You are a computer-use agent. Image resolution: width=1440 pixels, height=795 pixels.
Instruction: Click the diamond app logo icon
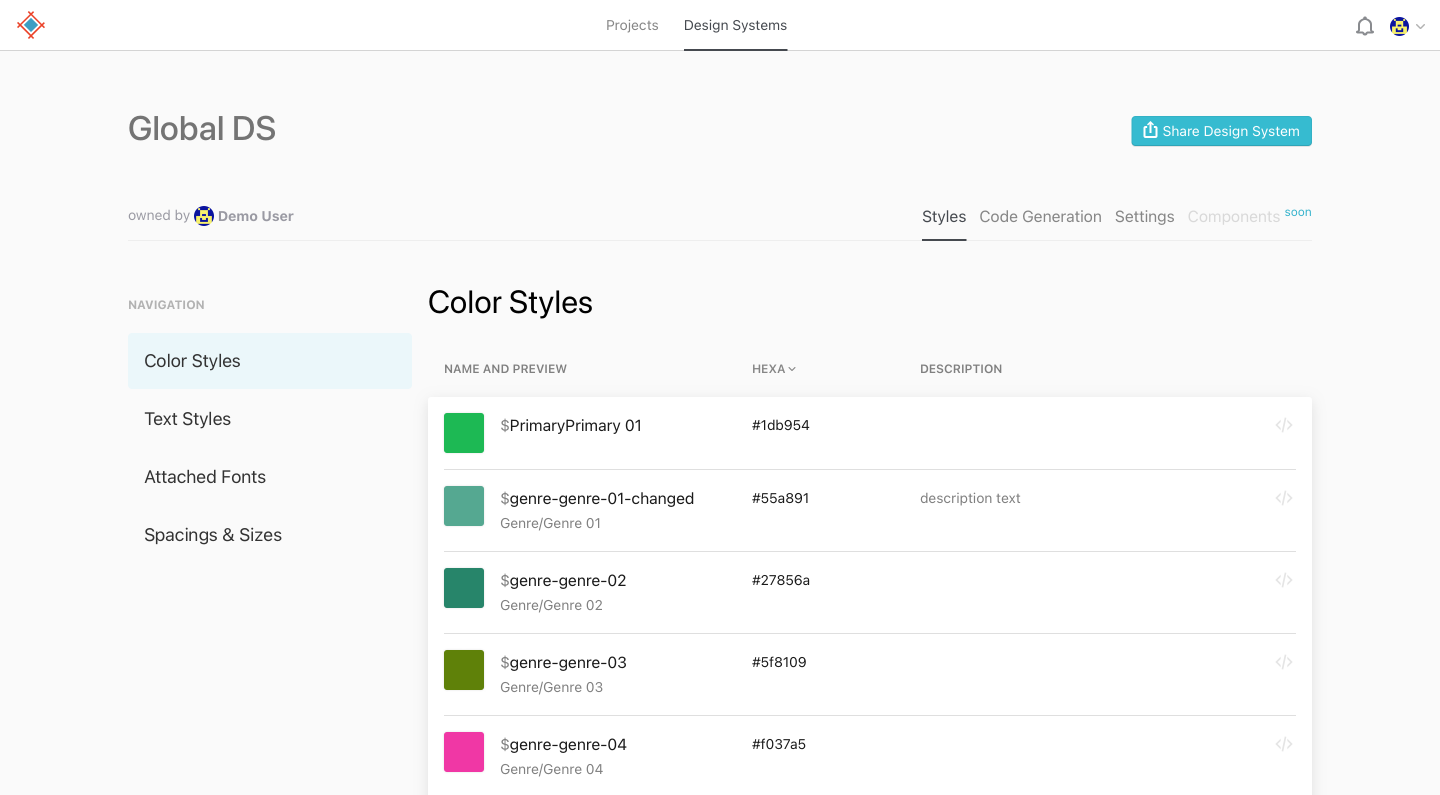pyautogui.click(x=31, y=25)
